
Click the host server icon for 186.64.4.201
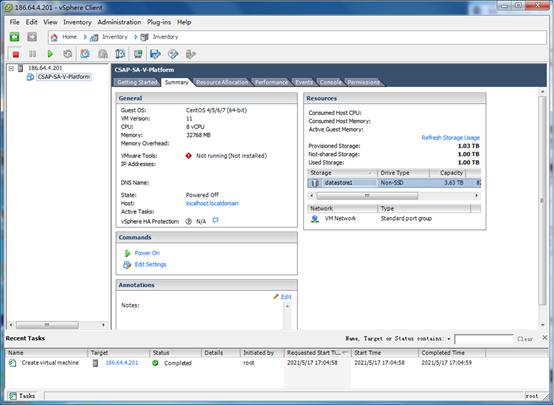[x=20, y=68]
